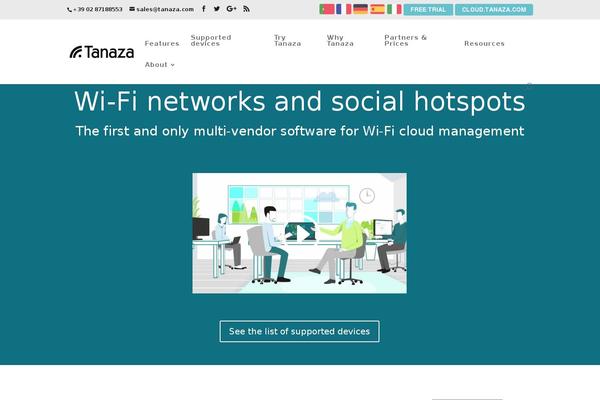
Task: Switch language with the Italian flag
Action: coord(394,9)
